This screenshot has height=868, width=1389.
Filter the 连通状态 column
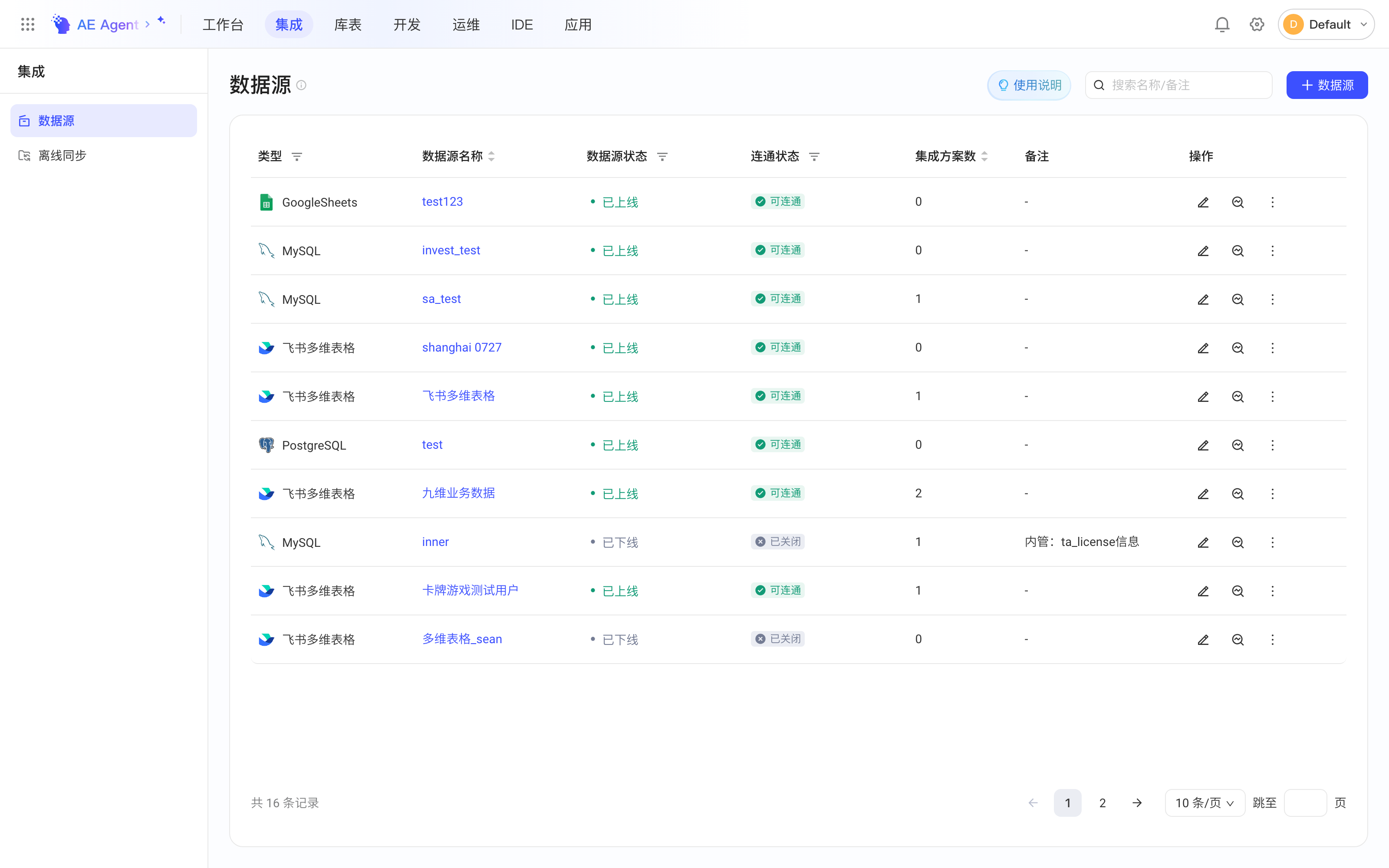814,157
